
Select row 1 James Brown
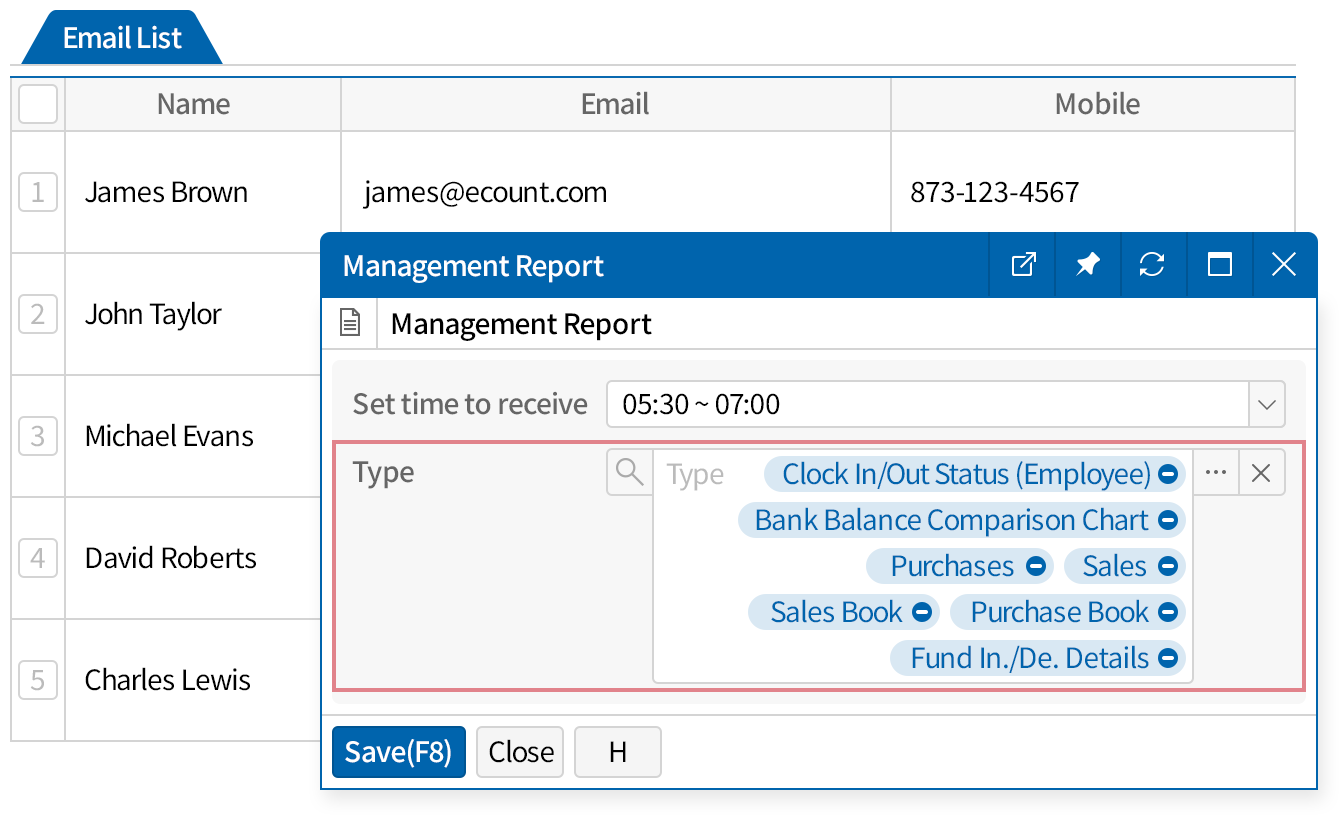pos(38,192)
